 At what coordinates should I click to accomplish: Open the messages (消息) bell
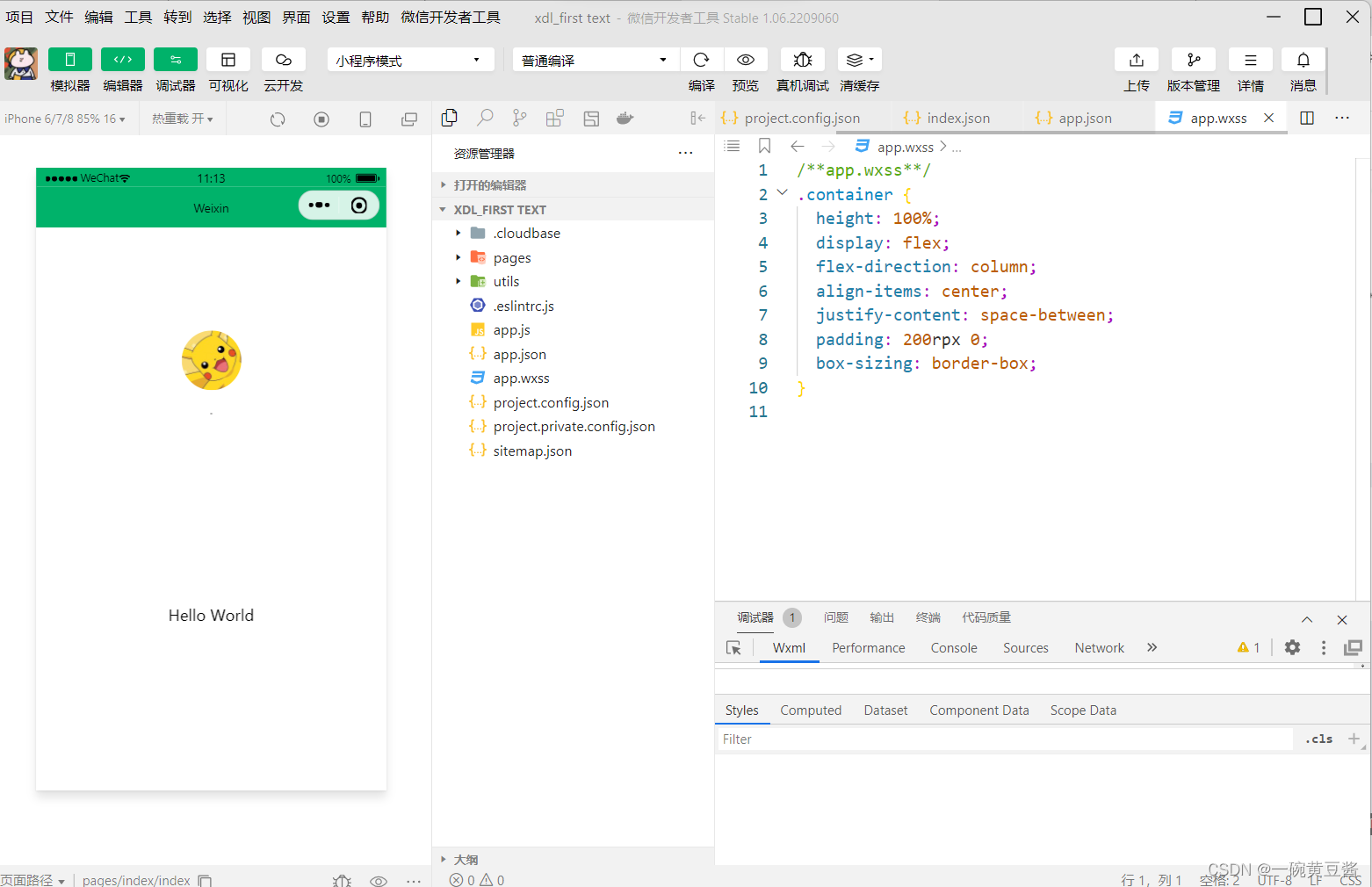pyautogui.click(x=1303, y=59)
